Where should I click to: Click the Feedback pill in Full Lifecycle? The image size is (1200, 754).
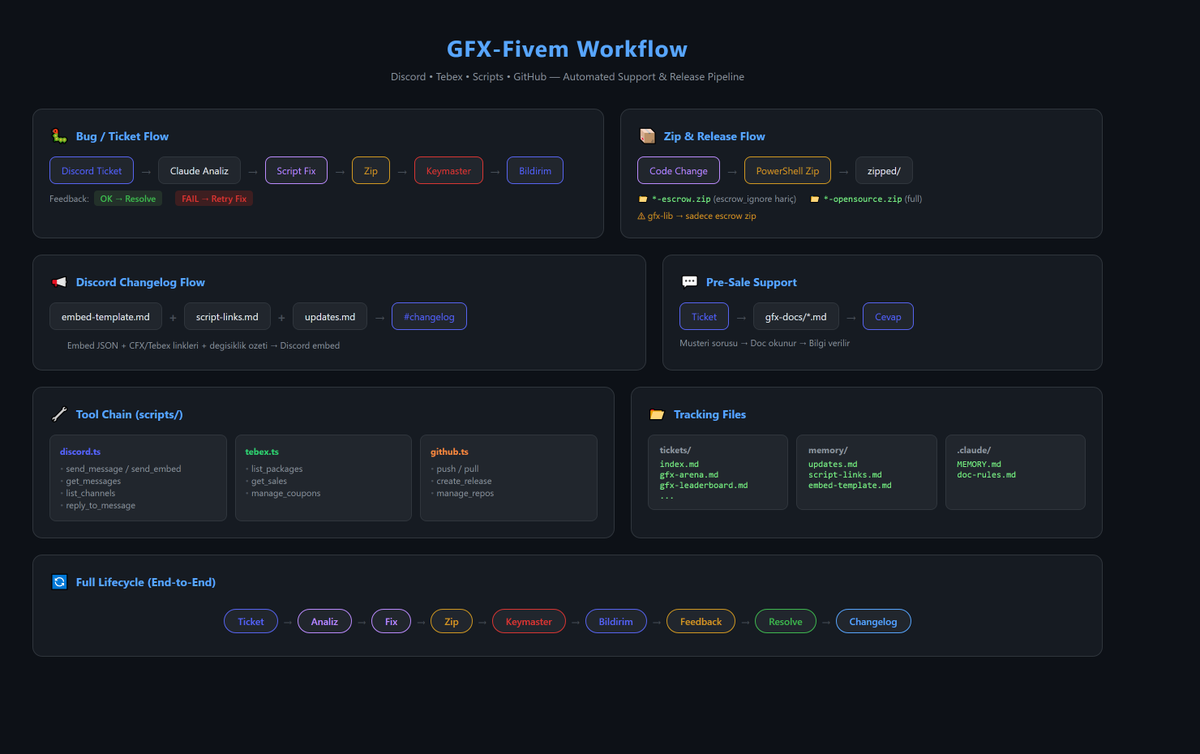(701, 621)
